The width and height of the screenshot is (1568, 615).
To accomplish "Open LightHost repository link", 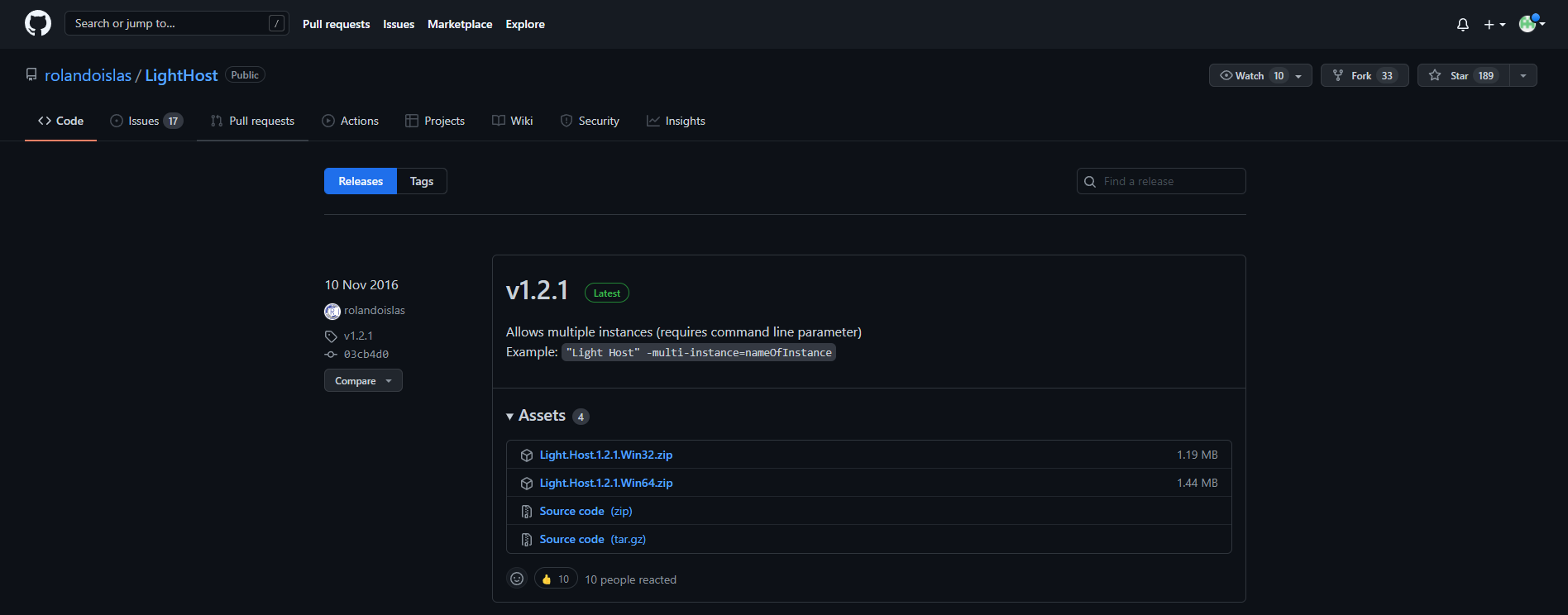I will pyautogui.click(x=181, y=75).
